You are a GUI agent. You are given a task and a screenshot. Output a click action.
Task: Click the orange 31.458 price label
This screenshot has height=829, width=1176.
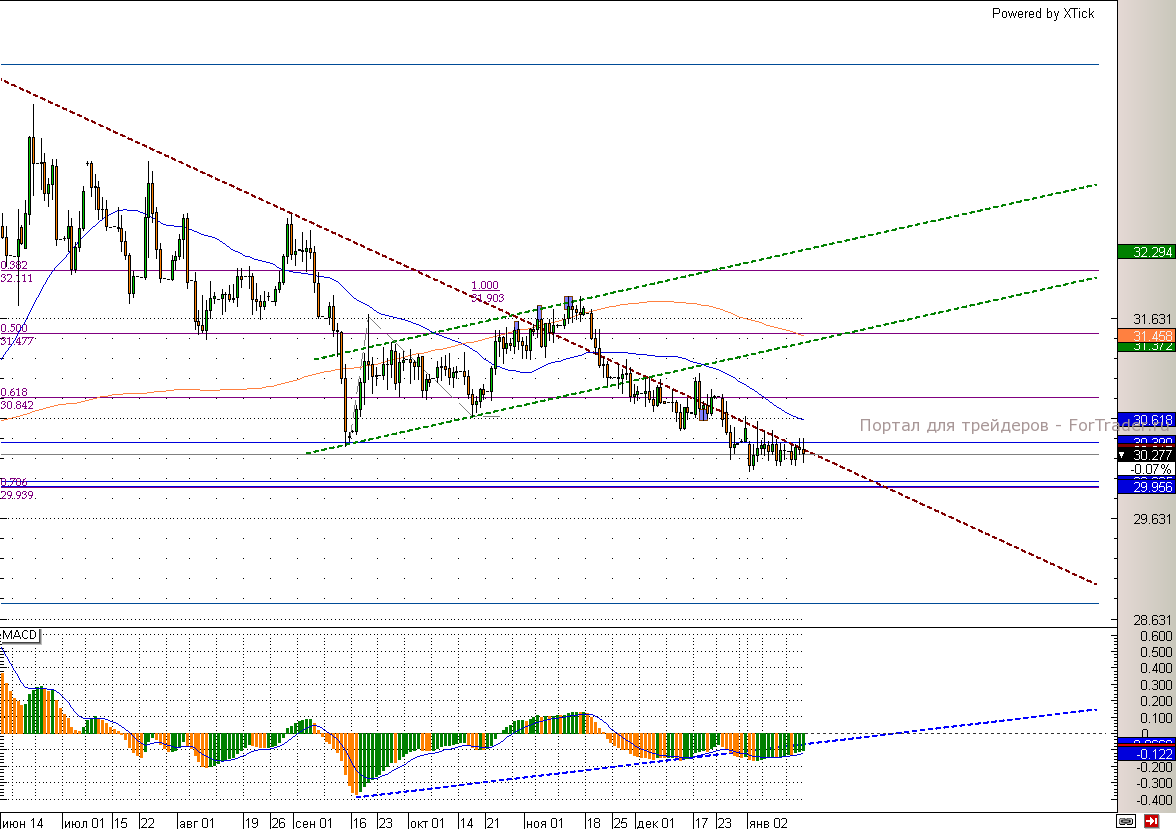click(x=1146, y=335)
